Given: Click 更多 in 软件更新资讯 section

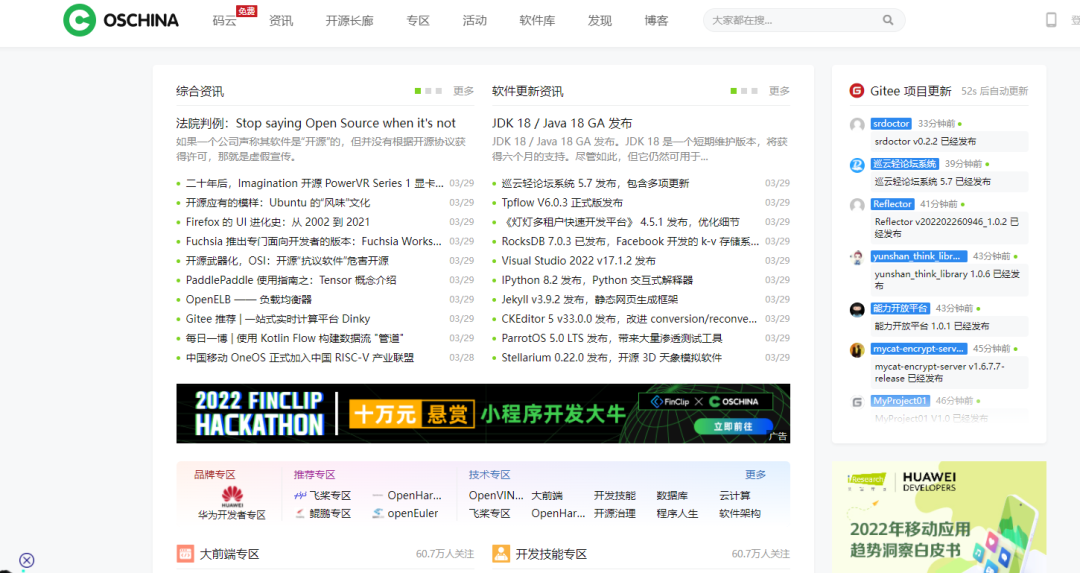Looking at the screenshot, I should [779, 91].
